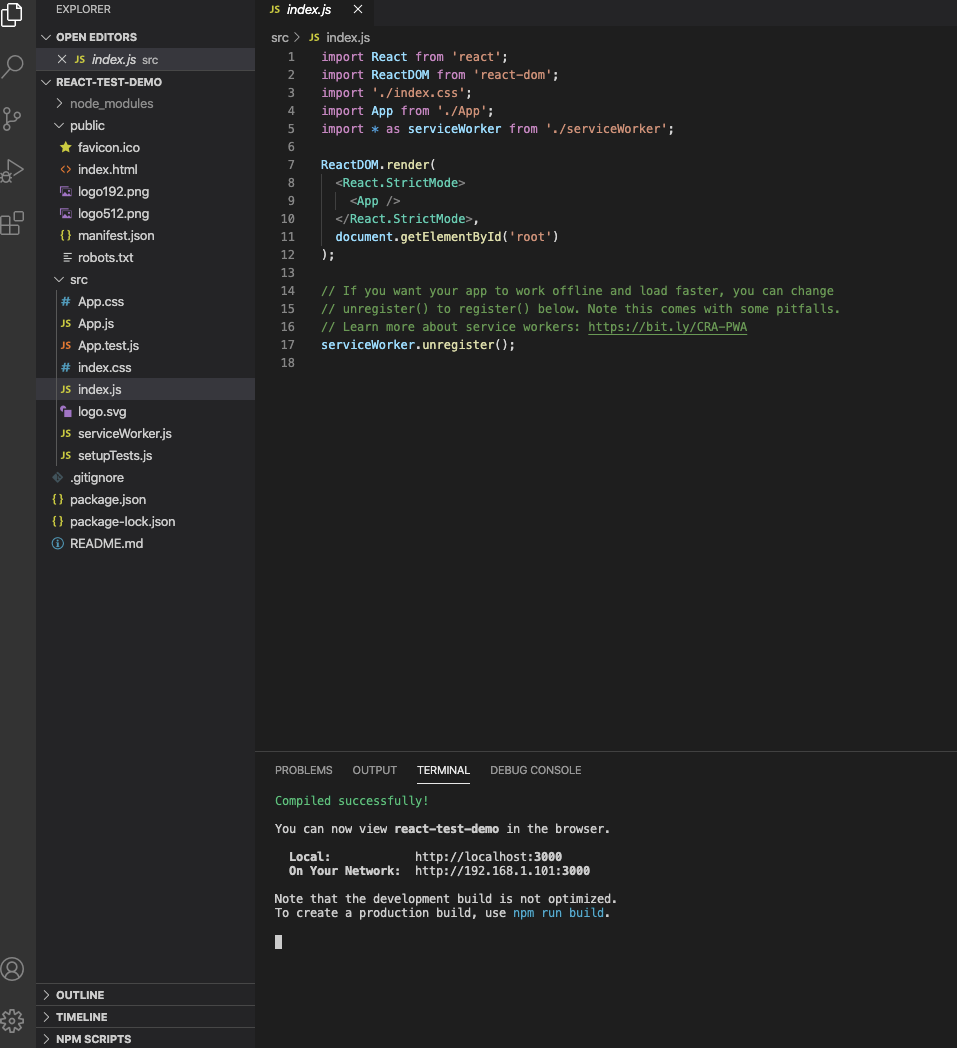Open package-lock.json file

(x=146, y=522)
